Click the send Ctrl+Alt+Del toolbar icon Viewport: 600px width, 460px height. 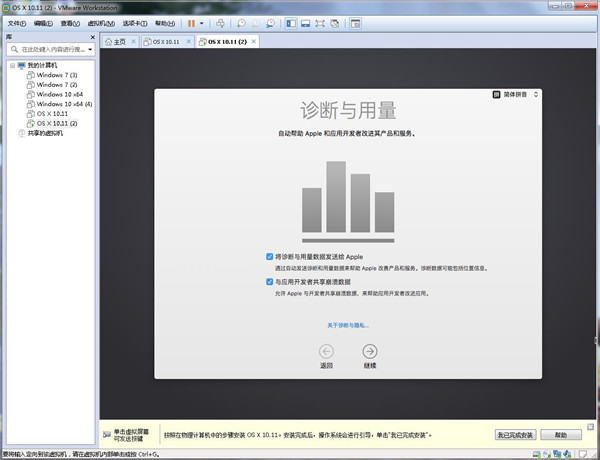220,24
